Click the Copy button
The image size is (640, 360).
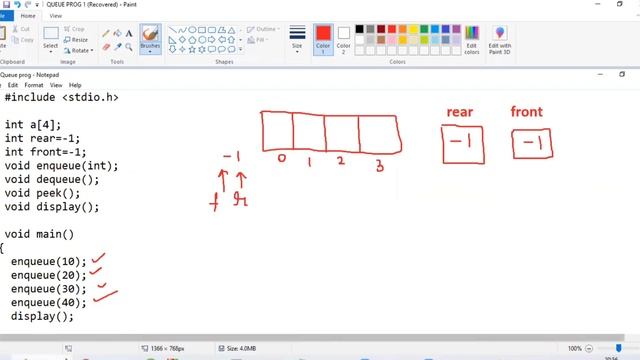23,40
